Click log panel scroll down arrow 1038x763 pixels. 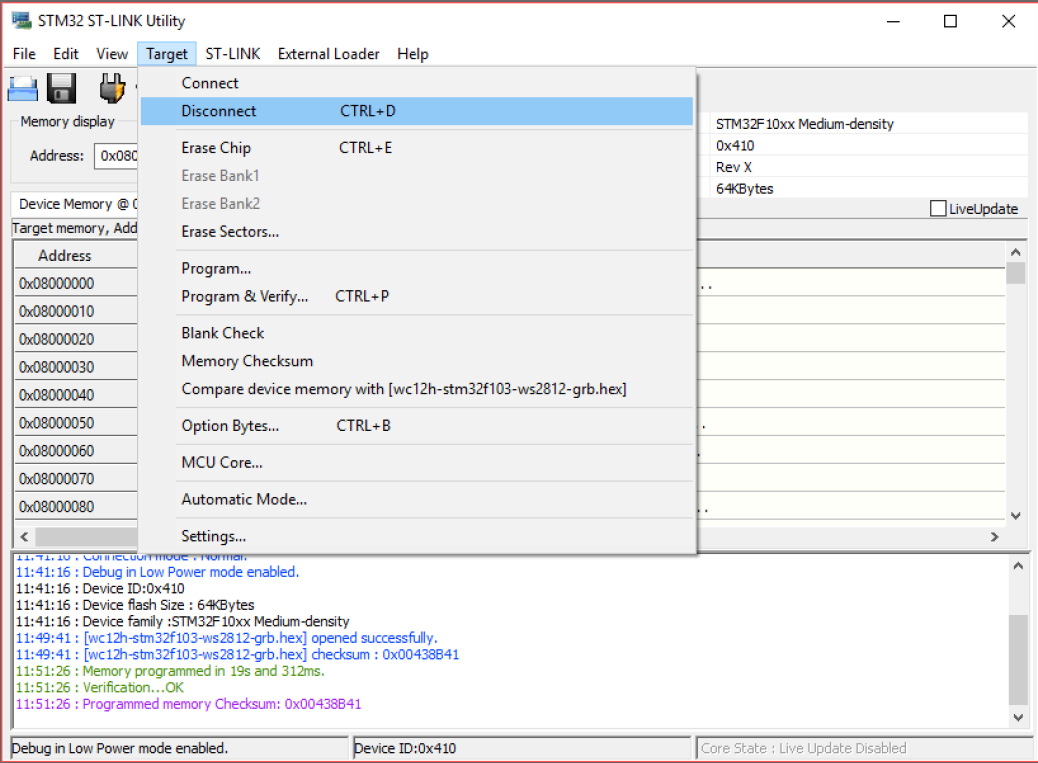(x=1017, y=717)
